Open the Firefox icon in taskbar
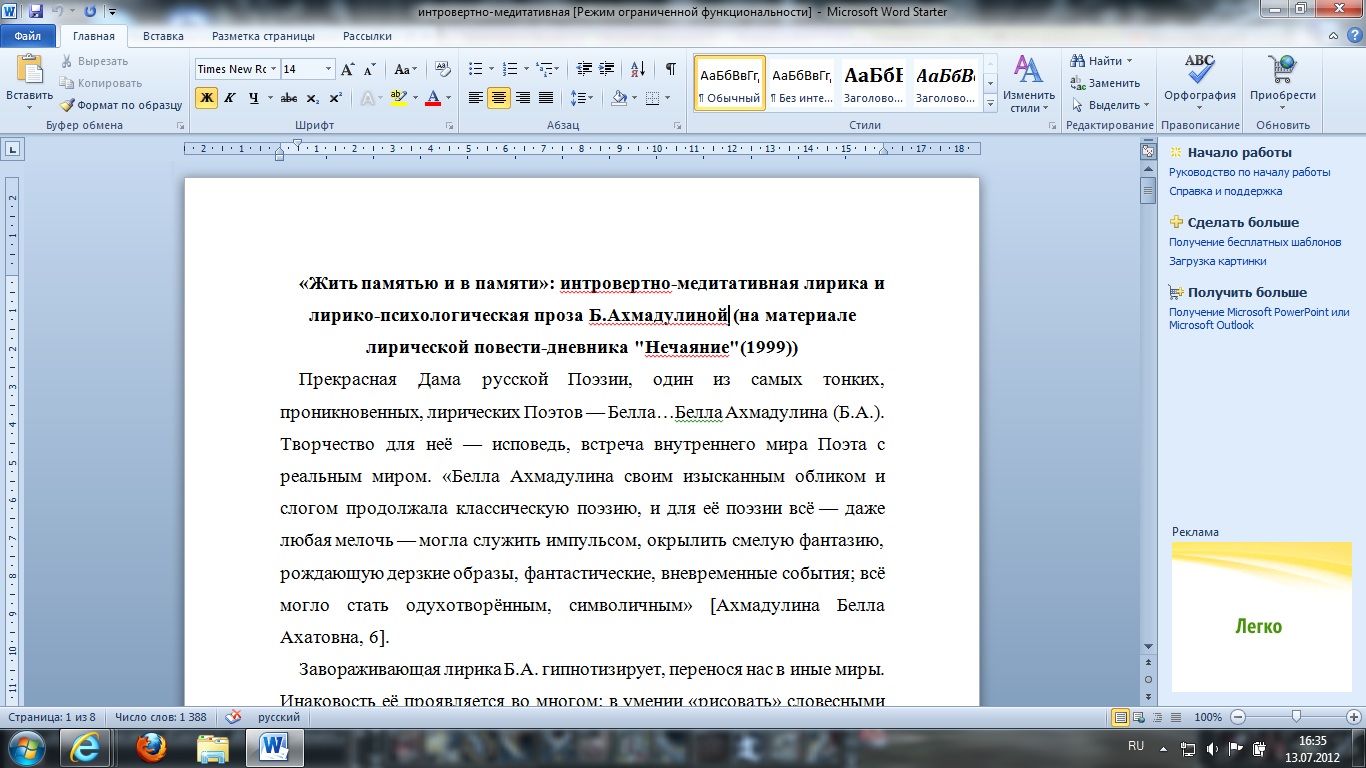Image resolution: width=1366 pixels, height=768 pixels. (x=151, y=747)
